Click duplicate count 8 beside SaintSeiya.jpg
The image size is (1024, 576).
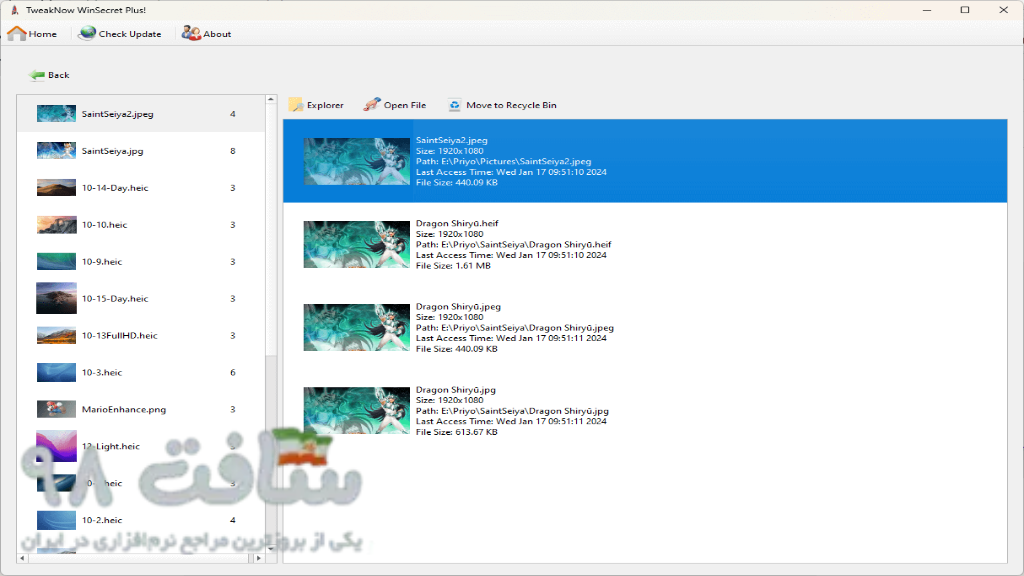point(232,151)
